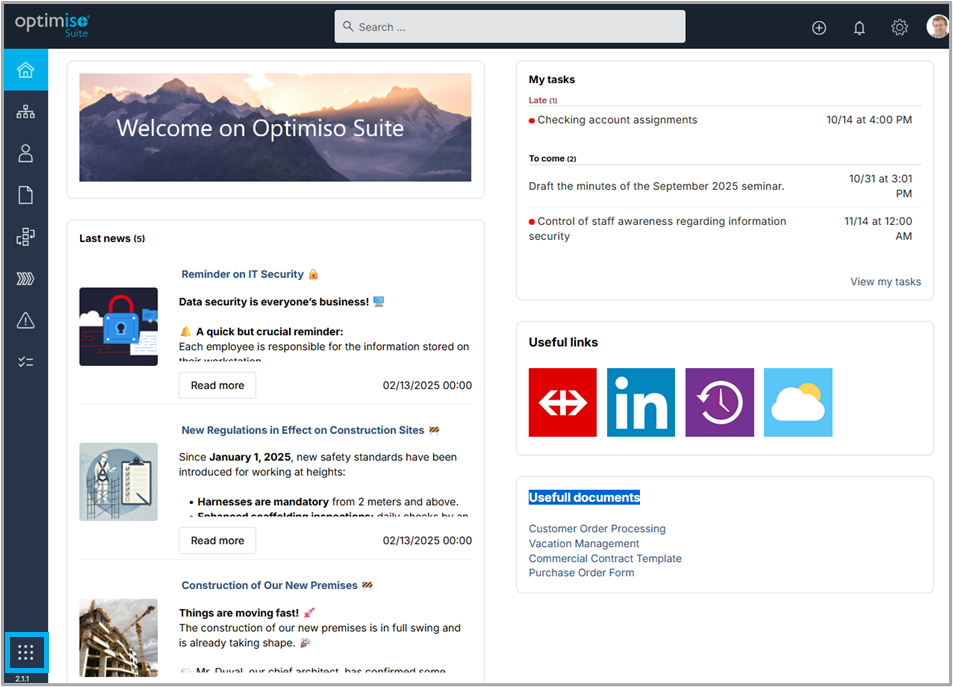The width and height of the screenshot is (953, 687).
Task: Select the process map sidebar icon
Action: pos(26,237)
